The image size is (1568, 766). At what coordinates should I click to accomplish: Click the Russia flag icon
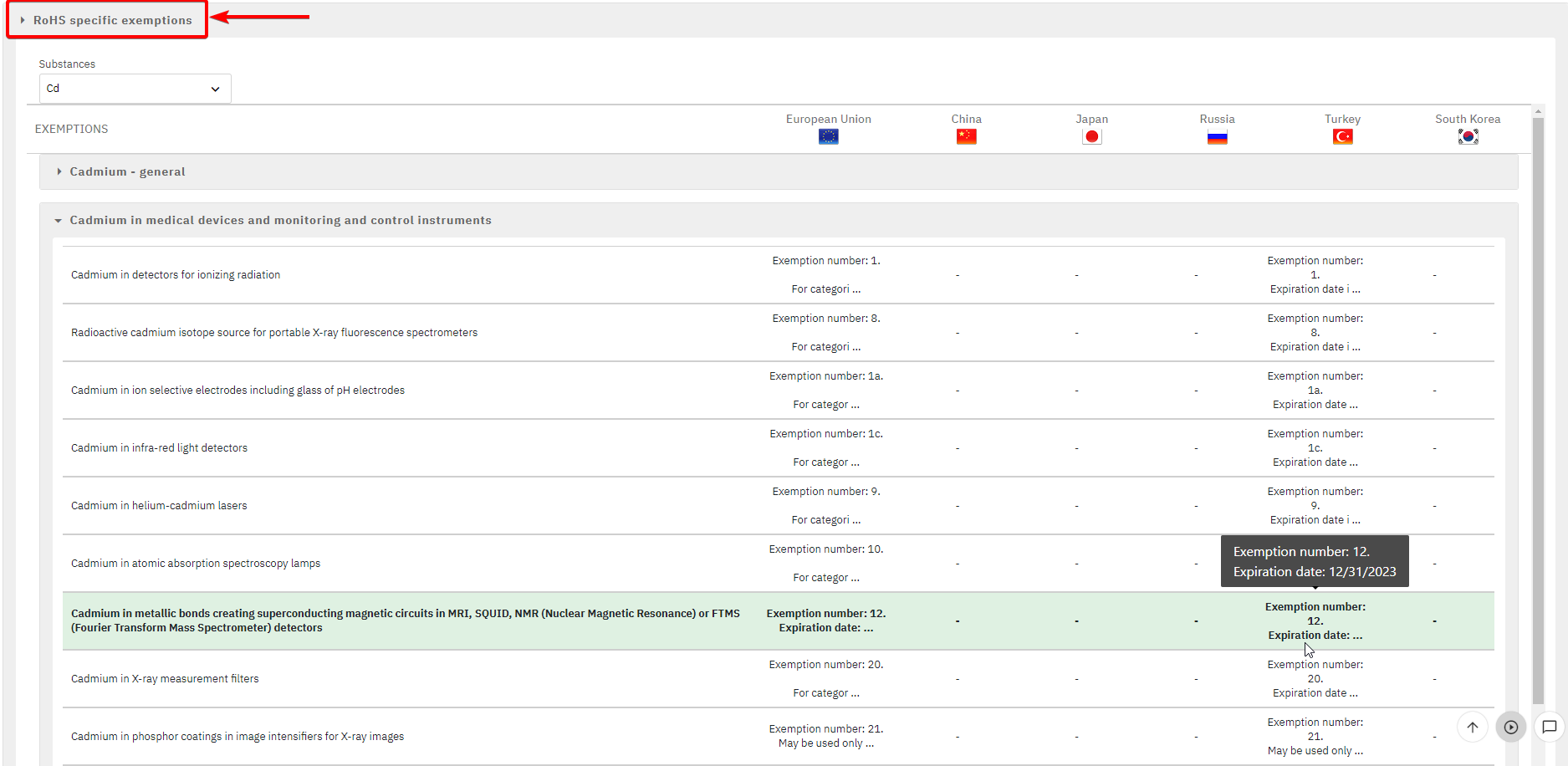coord(1217,137)
